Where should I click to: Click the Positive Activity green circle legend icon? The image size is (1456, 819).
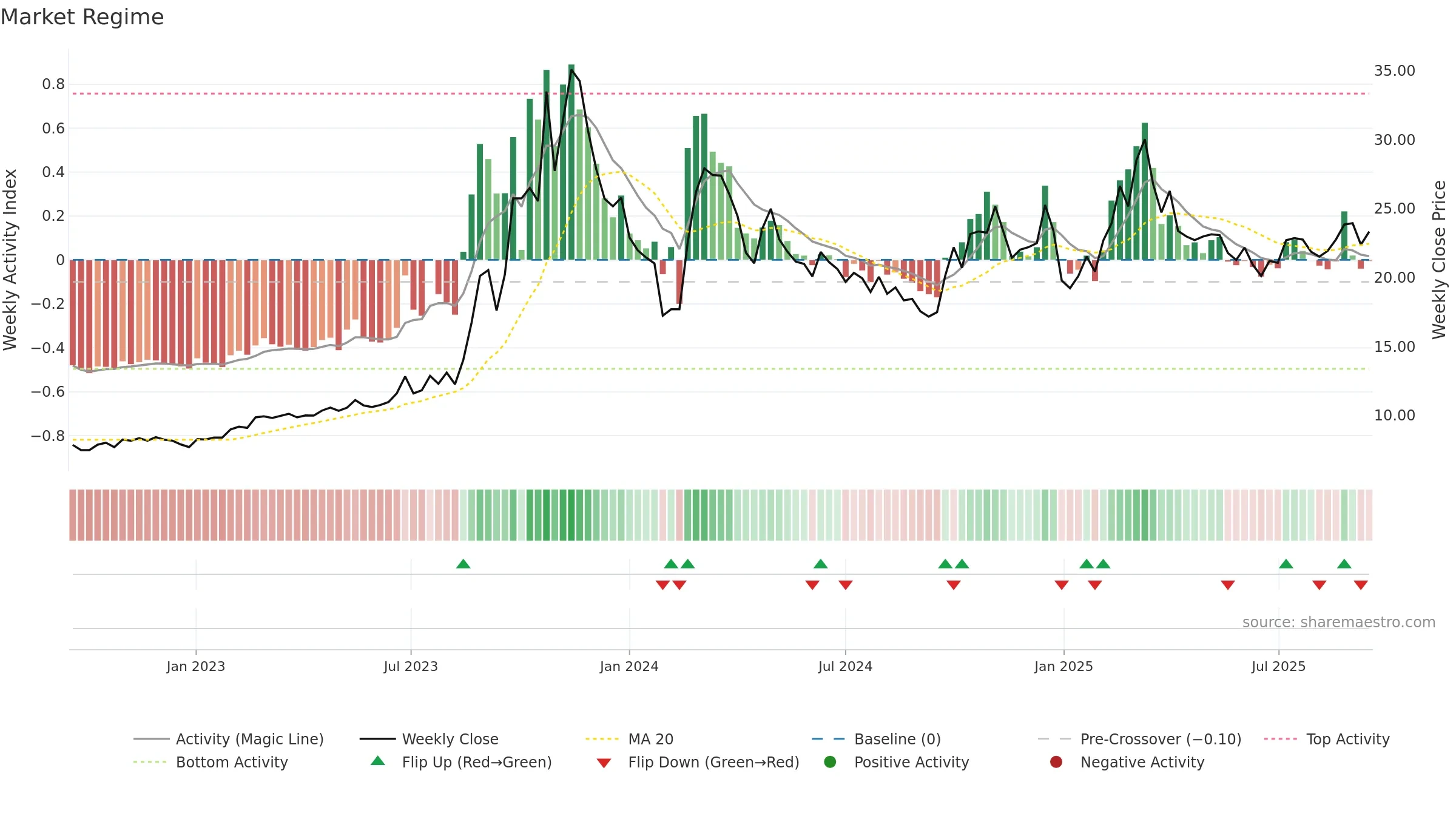[830, 762]
